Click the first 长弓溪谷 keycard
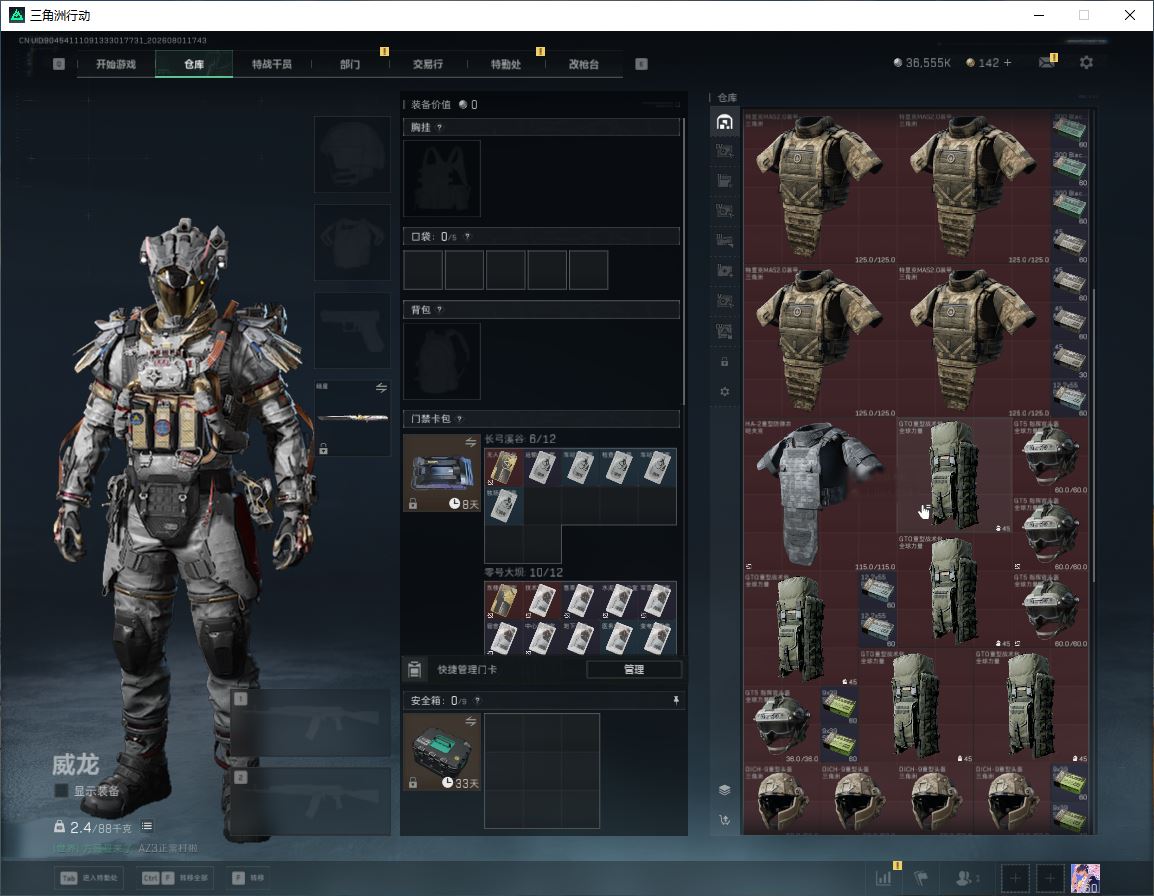The image size is (1154, 896). (x=504, y=468)
